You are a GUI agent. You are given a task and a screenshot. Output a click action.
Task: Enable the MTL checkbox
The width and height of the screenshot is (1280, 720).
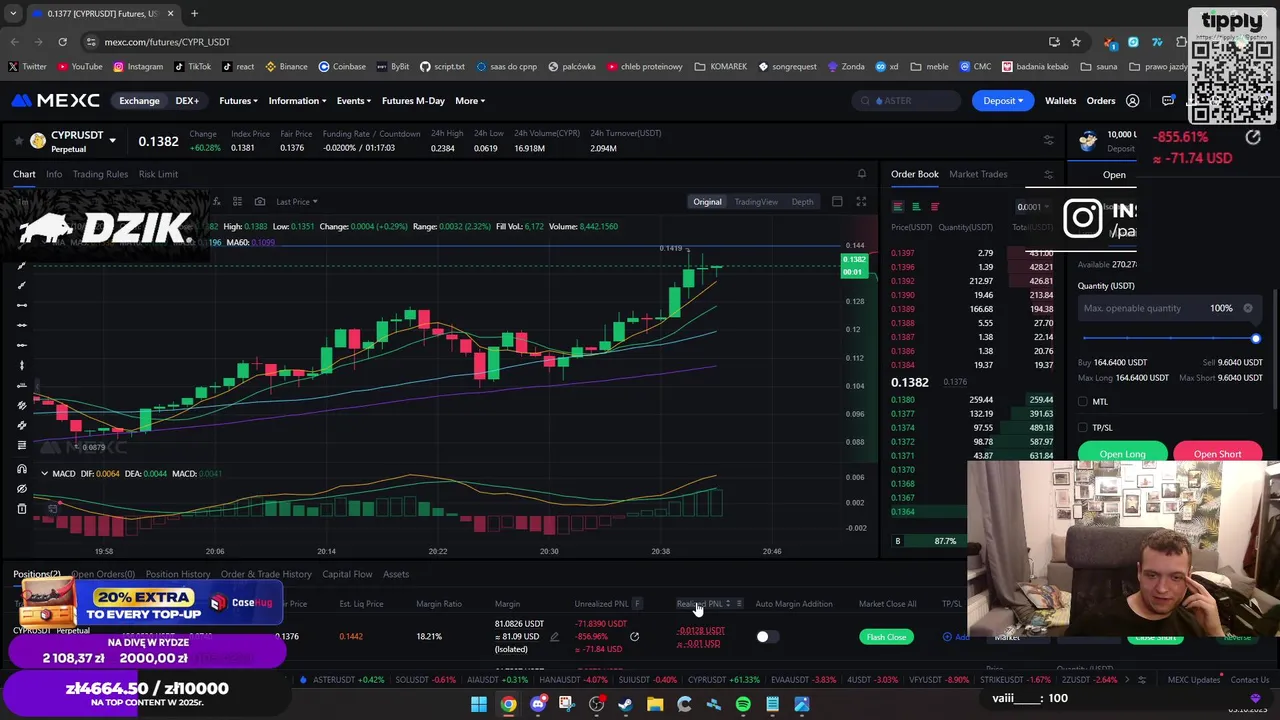pyautogui.click(x=1083, y=402)
